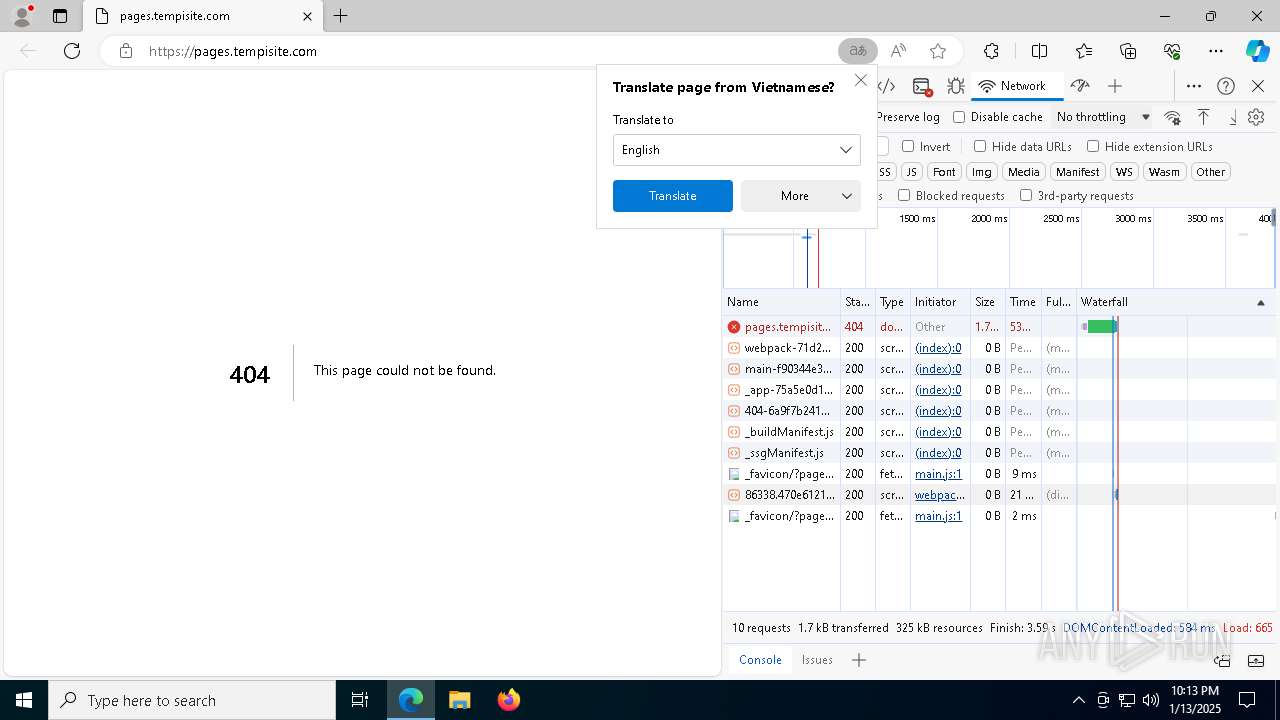The width and height of the screenshot is (1280, 720).
Task: Open DevTools help icon
Action: pyautogui.click(x=1226, y=86)
